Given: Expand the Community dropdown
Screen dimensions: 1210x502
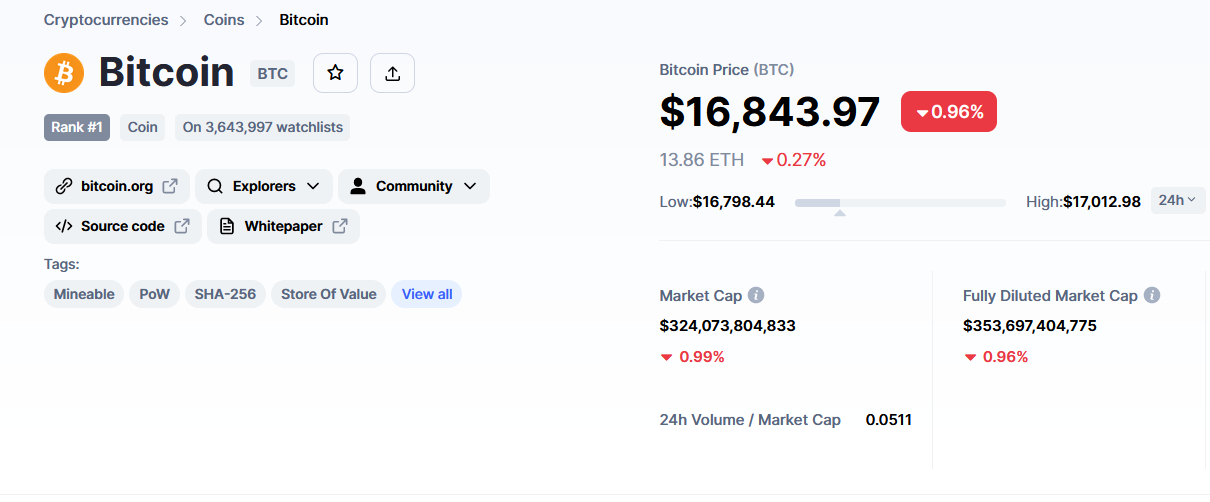Looking at the screenshot, I should click(x=414, y=186).
